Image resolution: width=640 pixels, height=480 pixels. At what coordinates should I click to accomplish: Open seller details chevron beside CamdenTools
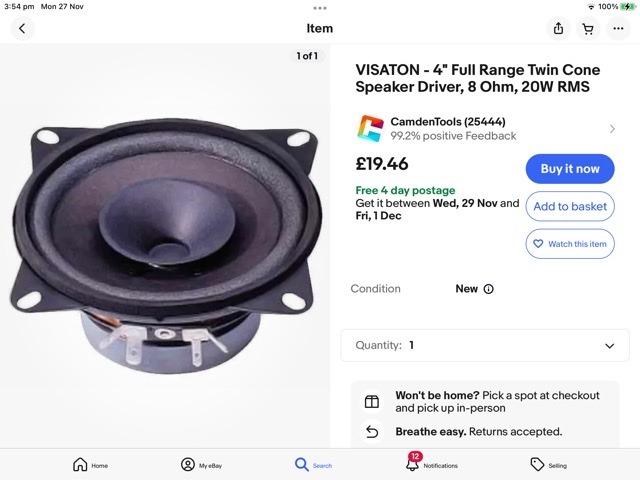point(612,129)
